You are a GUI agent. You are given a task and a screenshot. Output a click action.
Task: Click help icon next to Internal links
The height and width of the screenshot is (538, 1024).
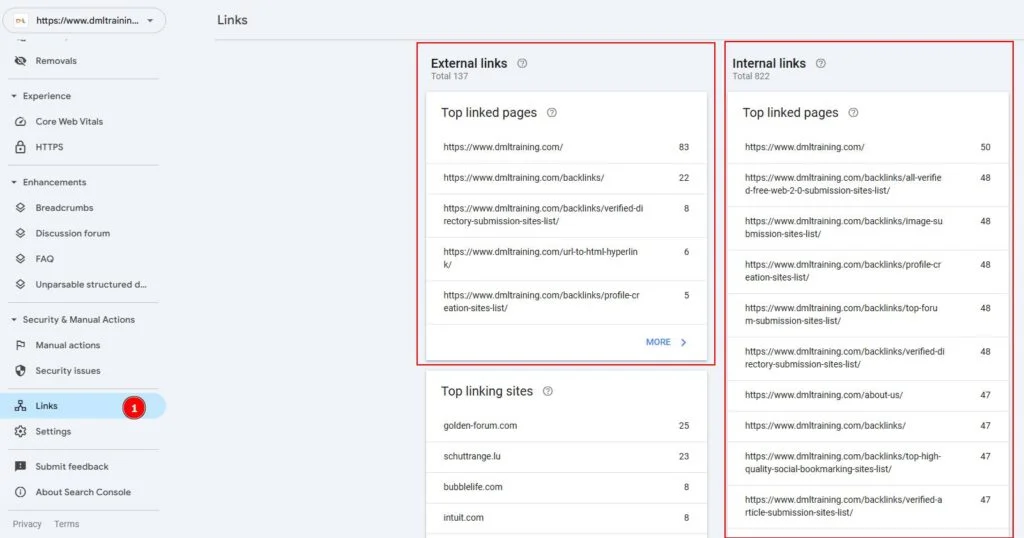[821, 63]
